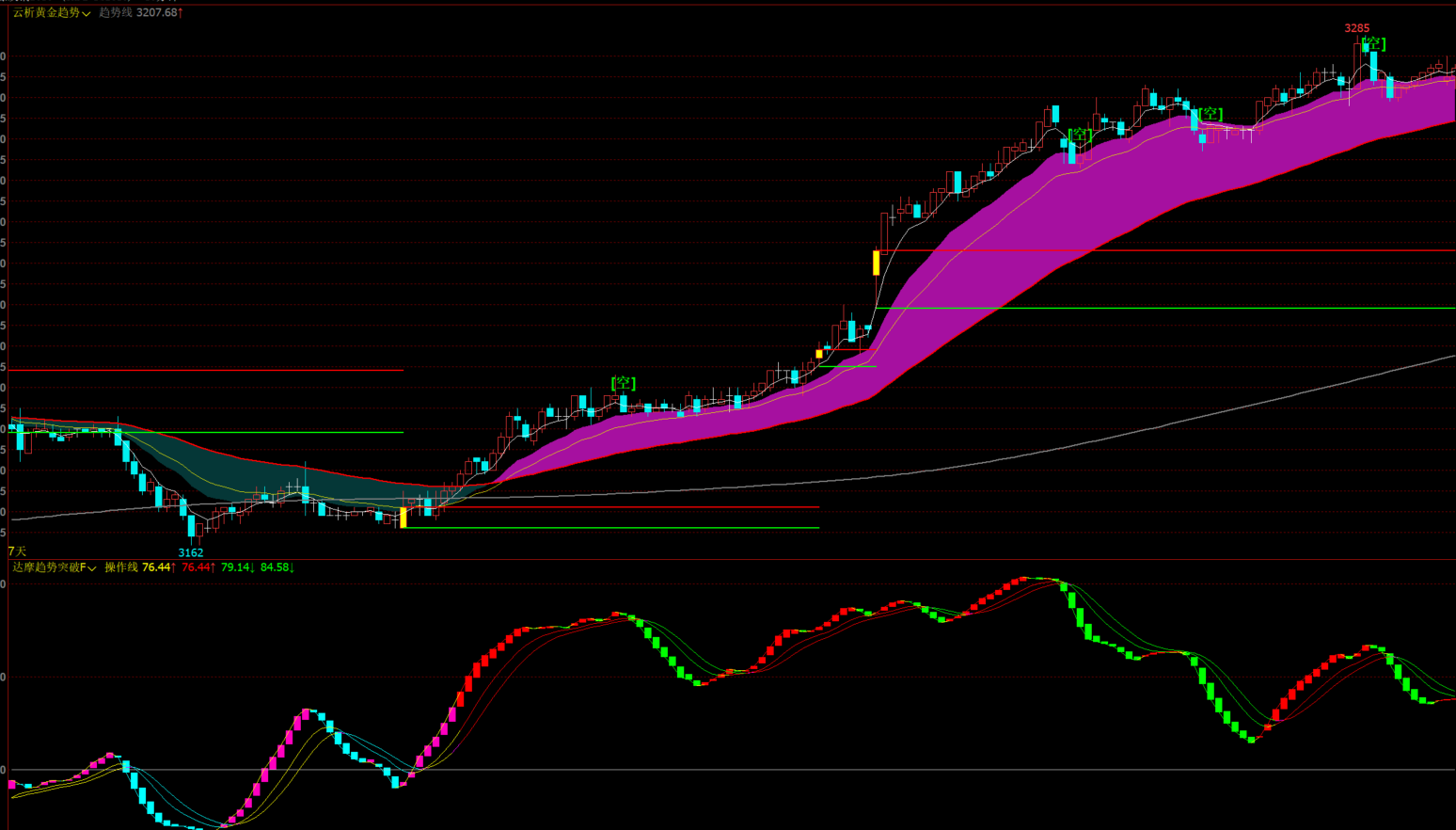Viewport: 1456px width, 830px height.
Task: Click the green 79.14 indicator value
Action: coord(238,567)
